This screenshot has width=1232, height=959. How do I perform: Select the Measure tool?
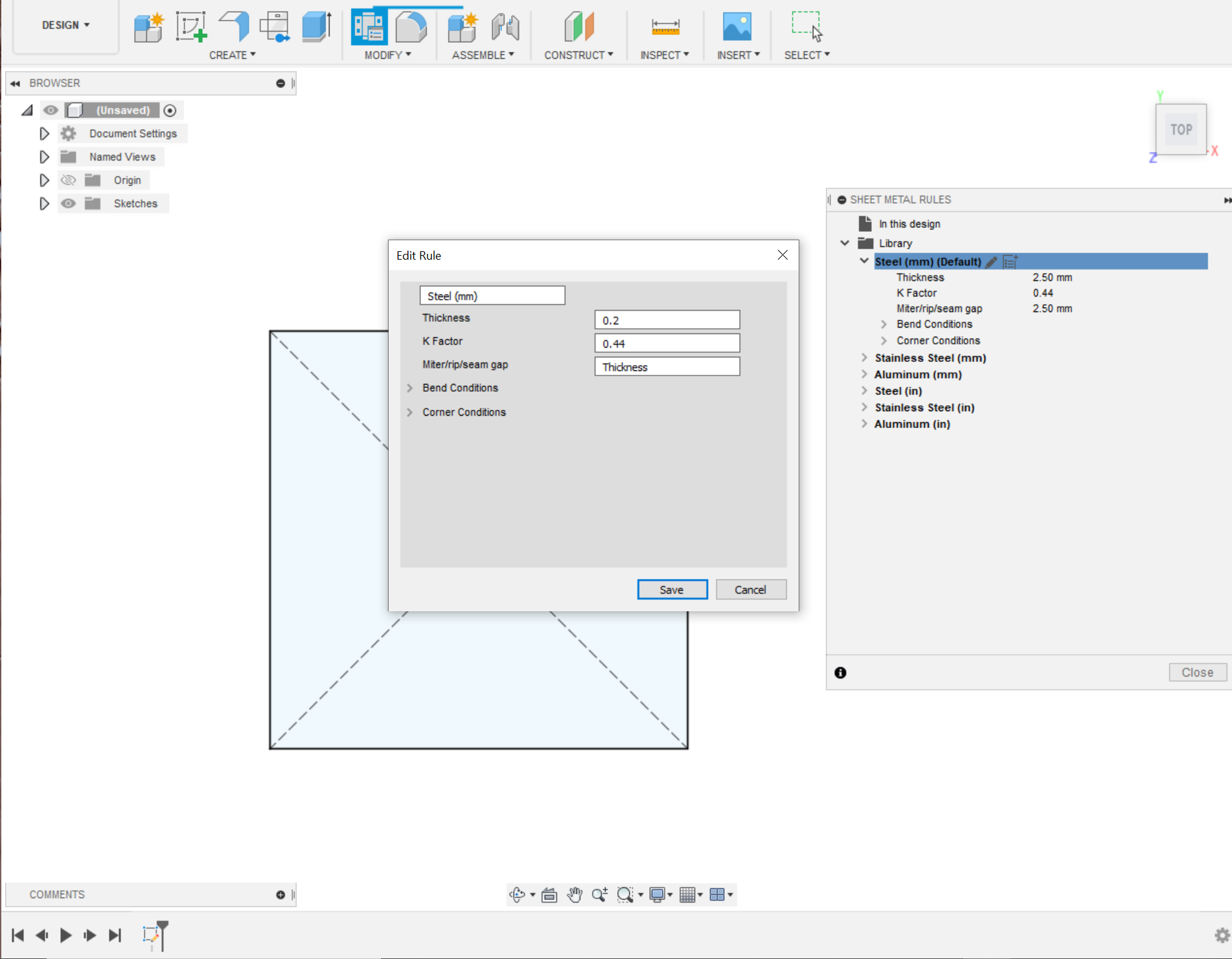point(665,27)
